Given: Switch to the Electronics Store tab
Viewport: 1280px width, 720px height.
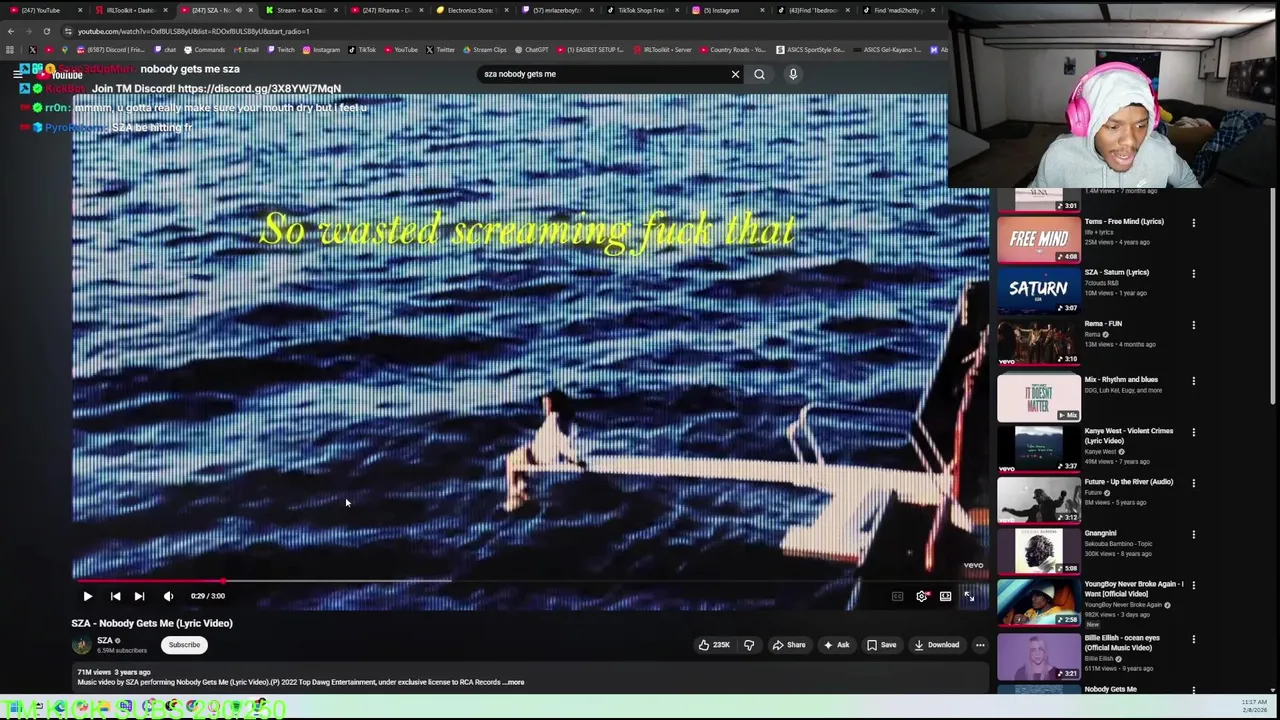Looking at the screenshot, I should (x=470, y=10).
